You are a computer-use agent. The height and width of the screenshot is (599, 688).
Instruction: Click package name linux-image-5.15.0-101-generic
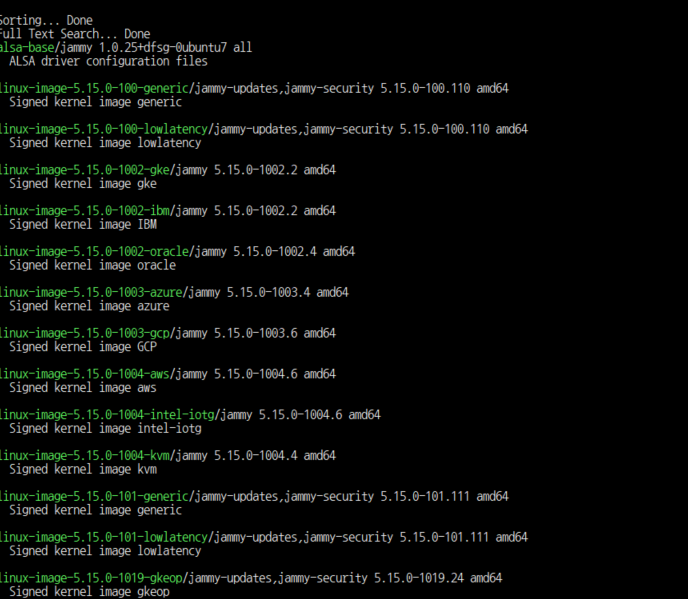point(94,496)
